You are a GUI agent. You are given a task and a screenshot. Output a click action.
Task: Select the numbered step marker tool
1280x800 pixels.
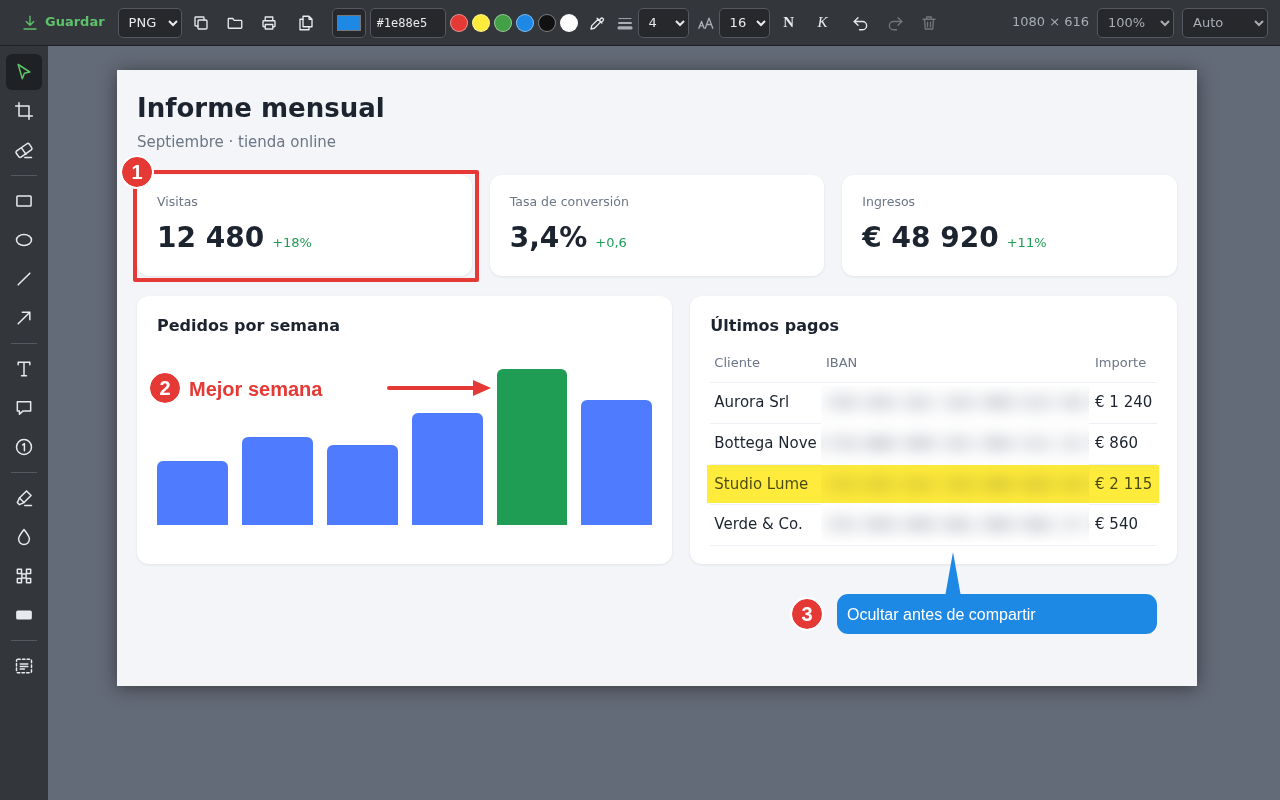point(24,447)
